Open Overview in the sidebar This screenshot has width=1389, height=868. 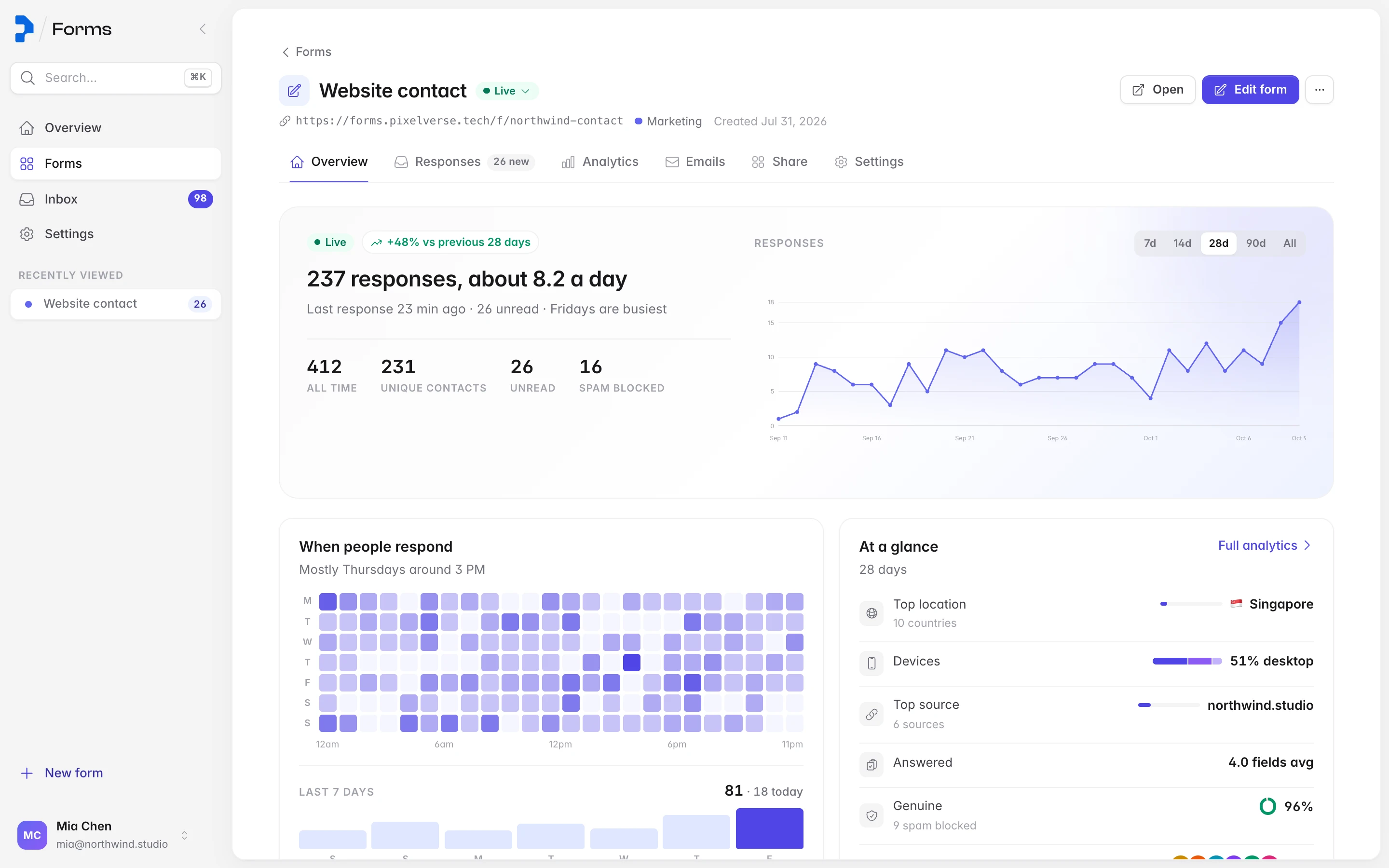point(115,127)
